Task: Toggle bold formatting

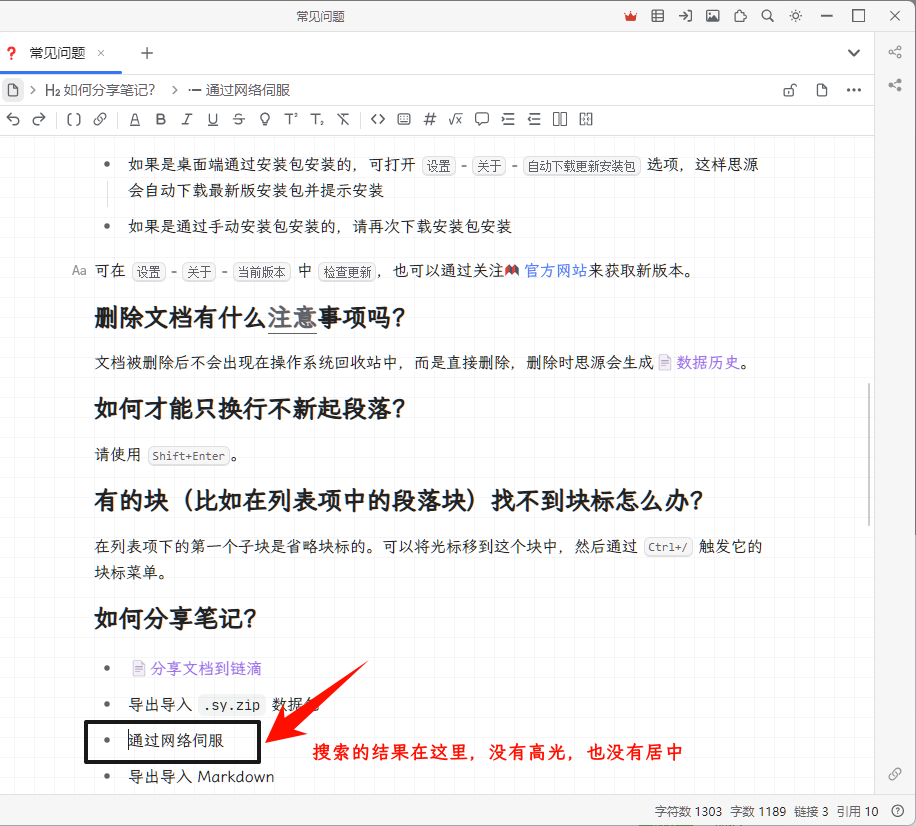Action: coord(161,120)
